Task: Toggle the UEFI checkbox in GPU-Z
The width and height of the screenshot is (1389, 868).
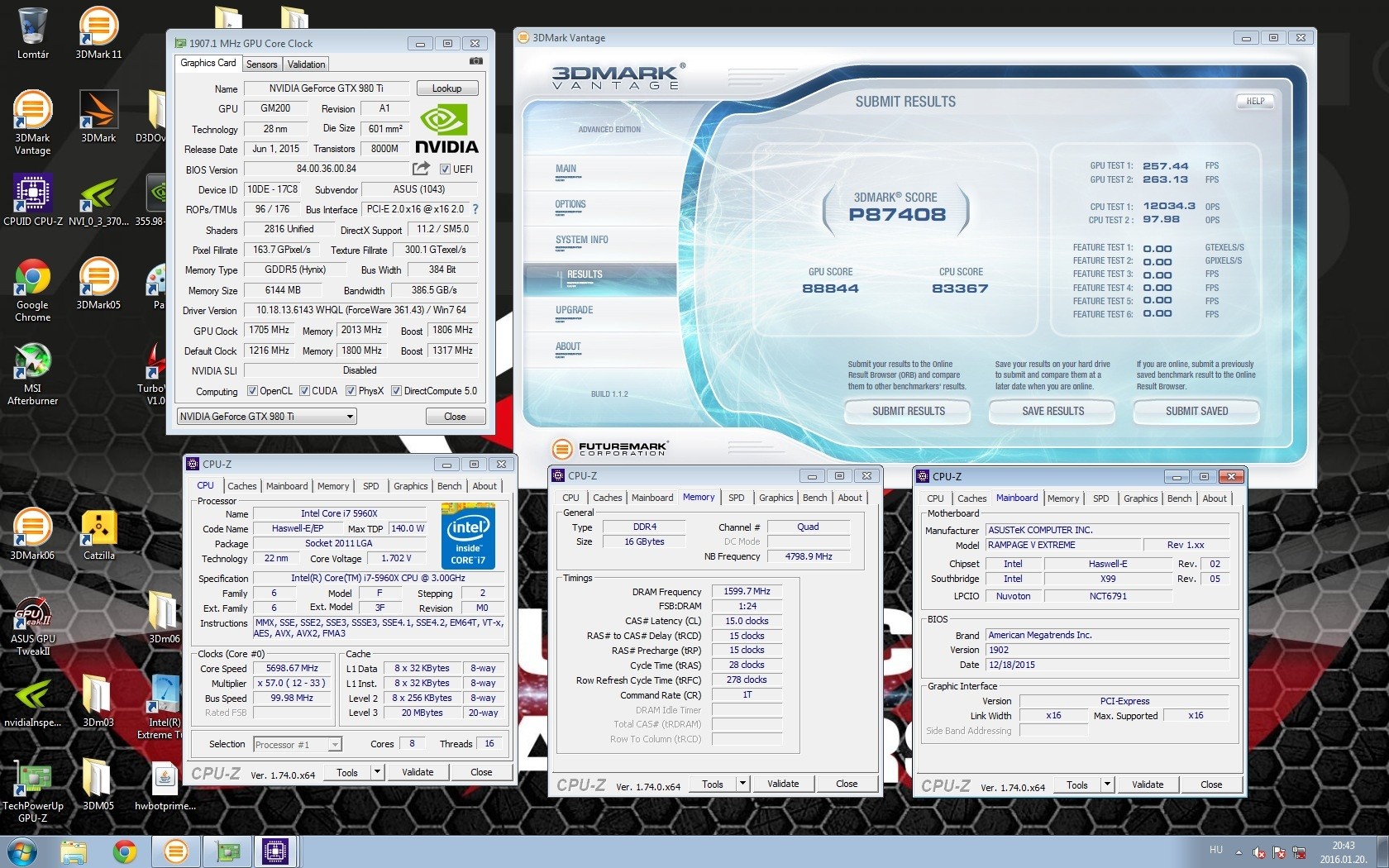Action: click(x=445, y=169)
